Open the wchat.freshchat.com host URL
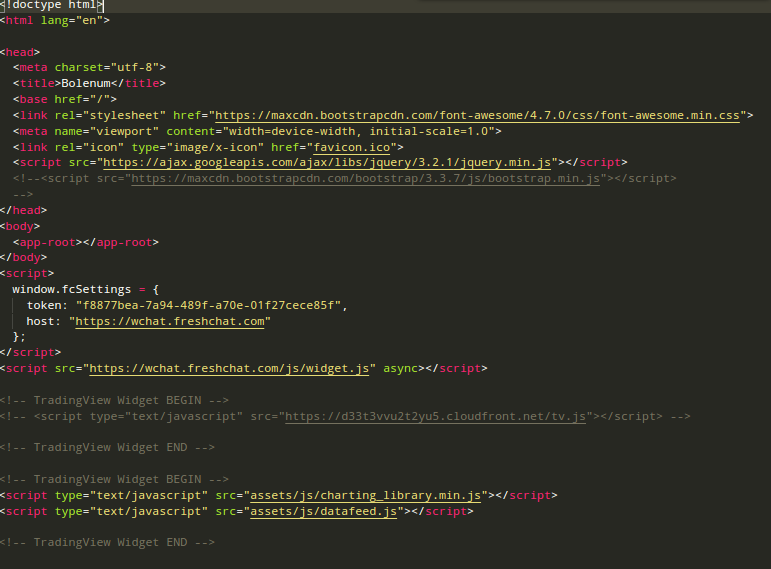The width and height of the screenshot is (771, 569). click(x=170, y=322)
